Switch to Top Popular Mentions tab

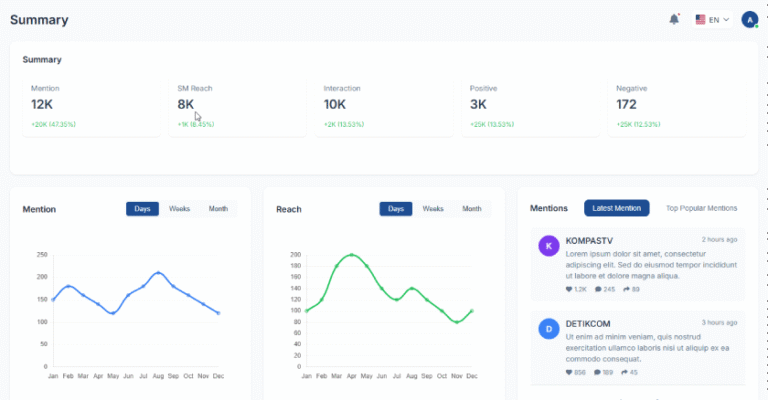click(x=701, y=208)
